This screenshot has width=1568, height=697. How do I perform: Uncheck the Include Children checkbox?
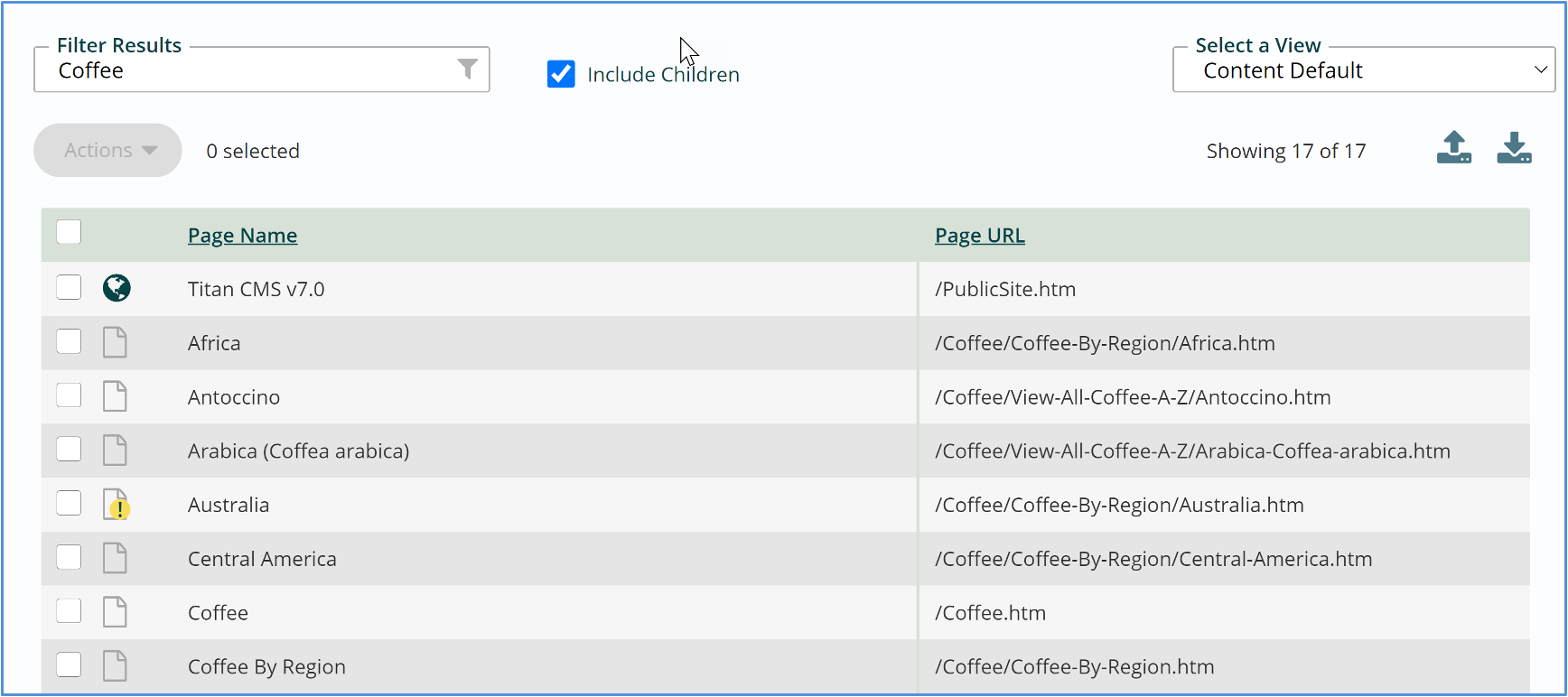click(561, 74)
